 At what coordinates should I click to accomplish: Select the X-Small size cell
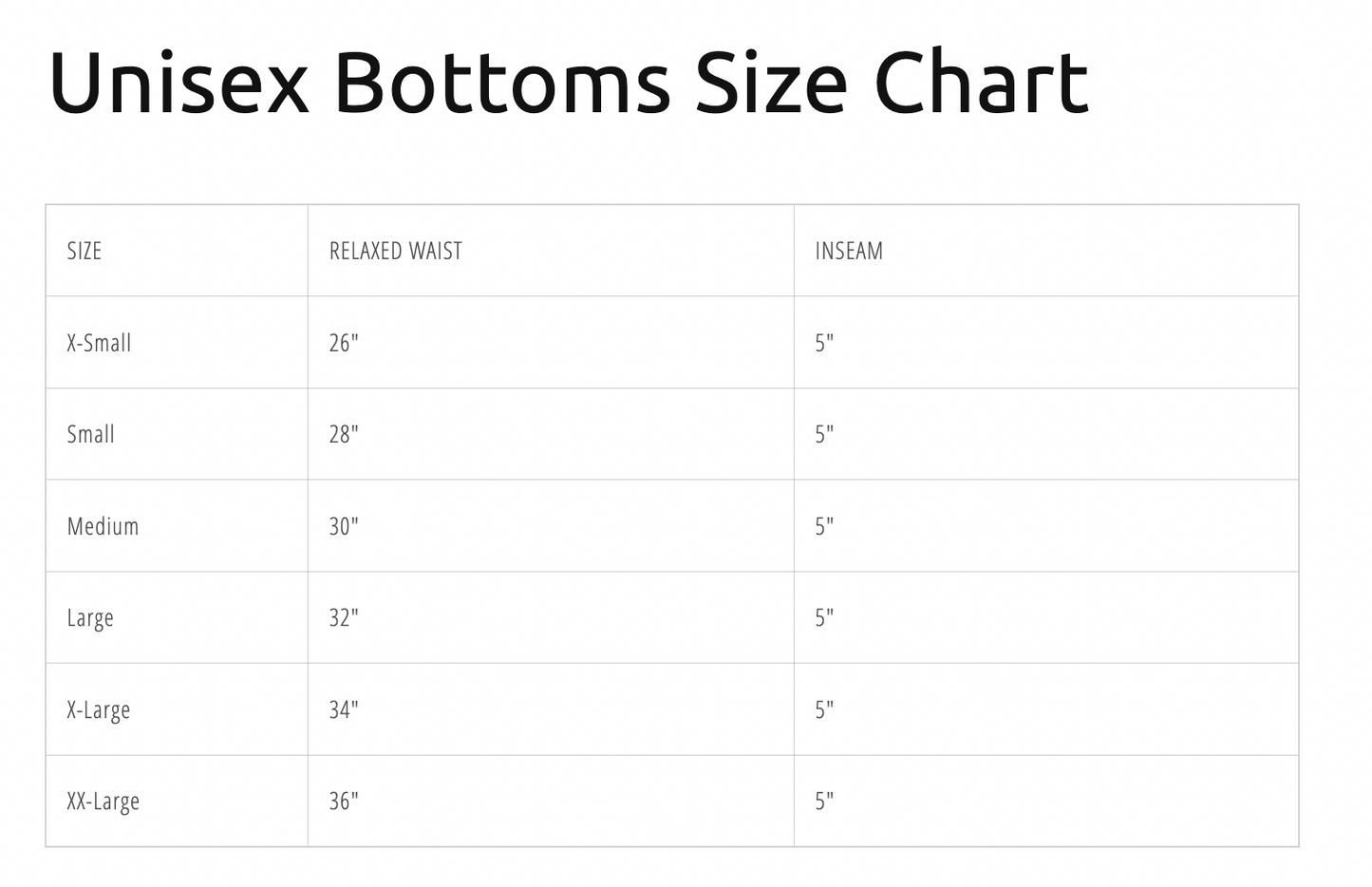point(99,343)
